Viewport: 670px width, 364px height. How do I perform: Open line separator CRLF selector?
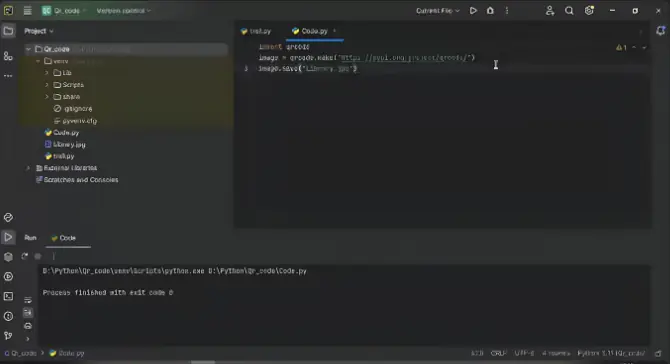point(498,353)
